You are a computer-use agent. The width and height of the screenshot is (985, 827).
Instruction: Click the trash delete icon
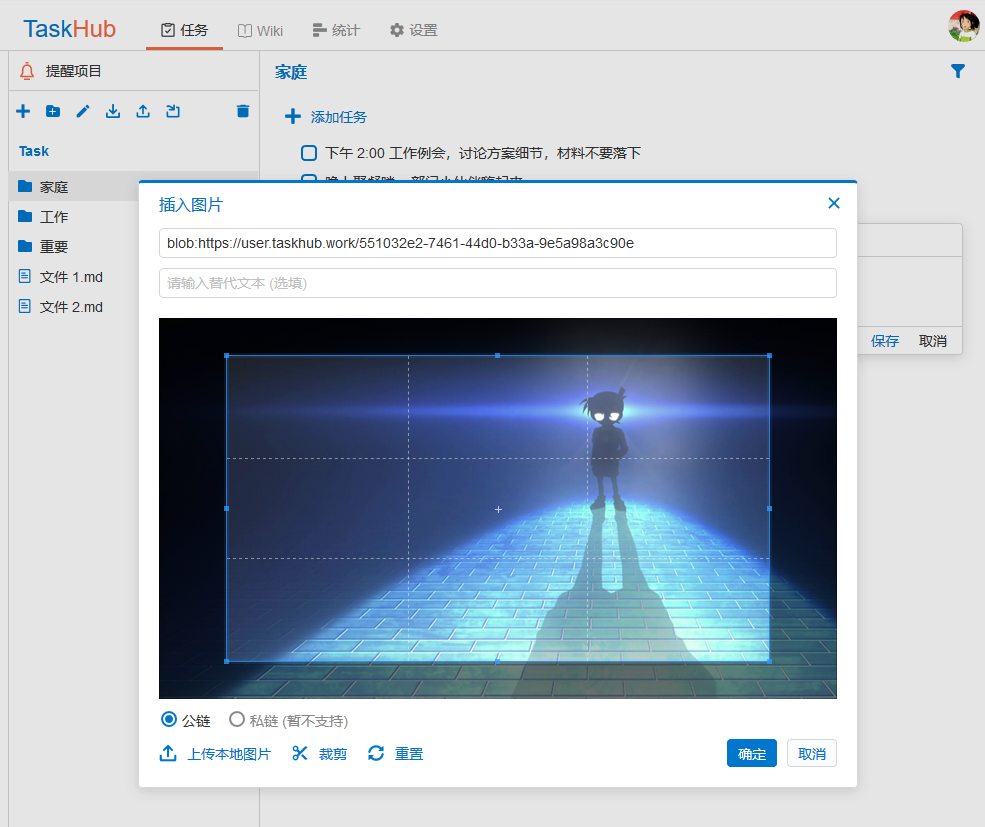click(242, 111)
